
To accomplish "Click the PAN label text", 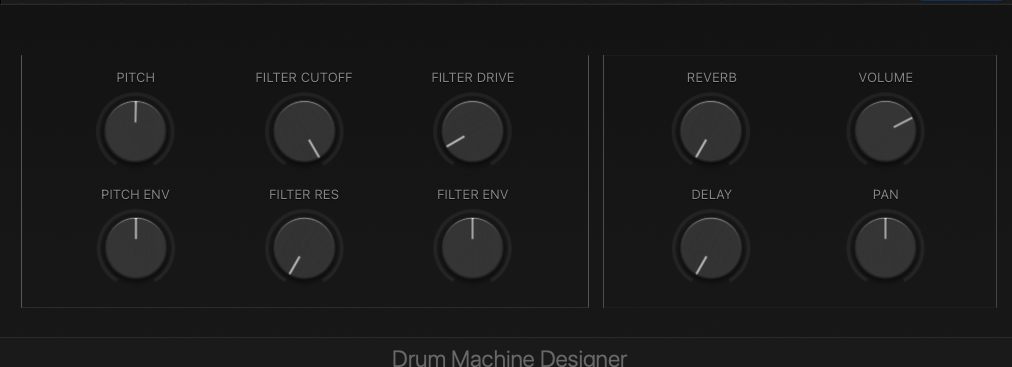I will 886,195.
